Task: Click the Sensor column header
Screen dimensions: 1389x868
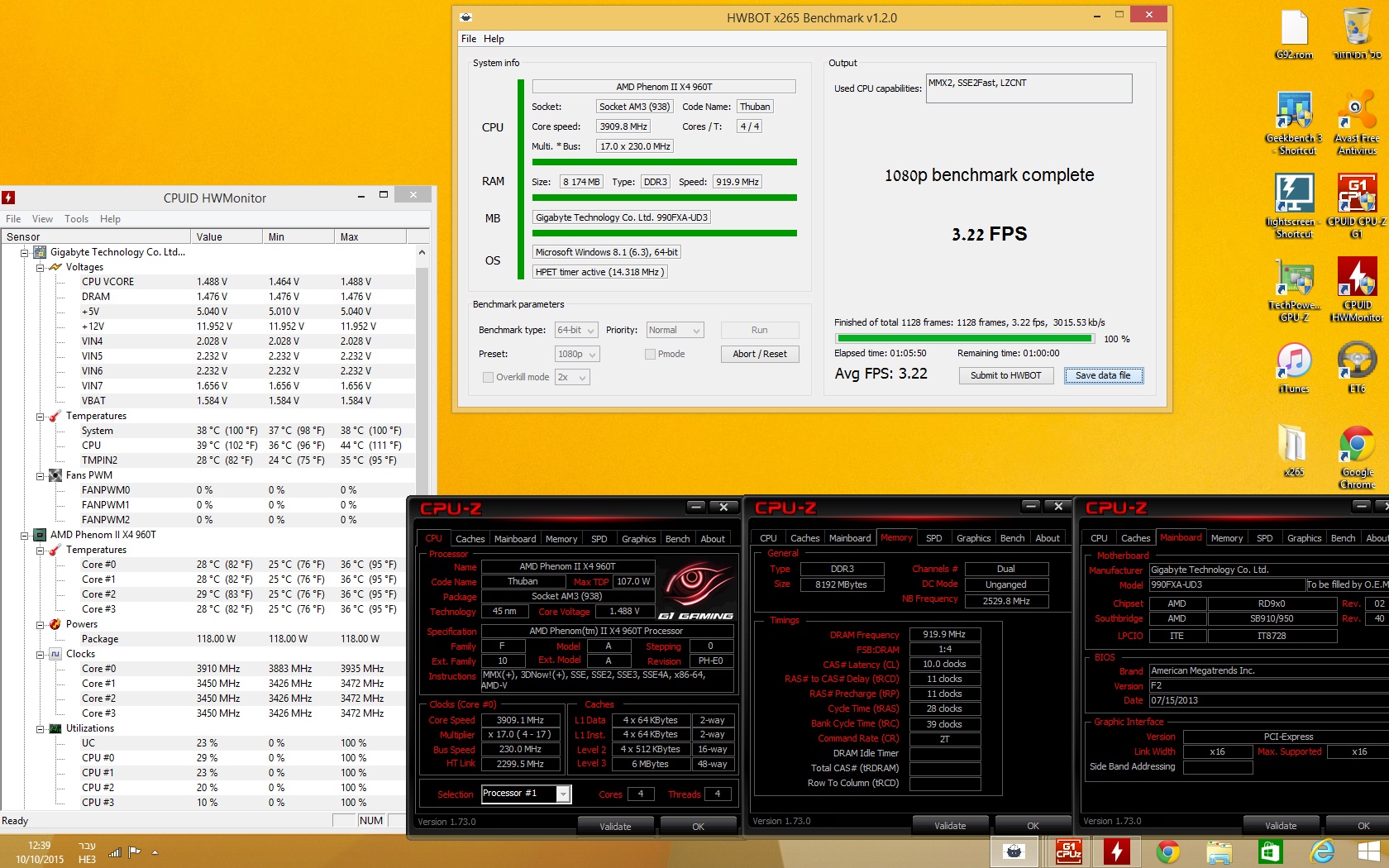Action: click(96, 236)
